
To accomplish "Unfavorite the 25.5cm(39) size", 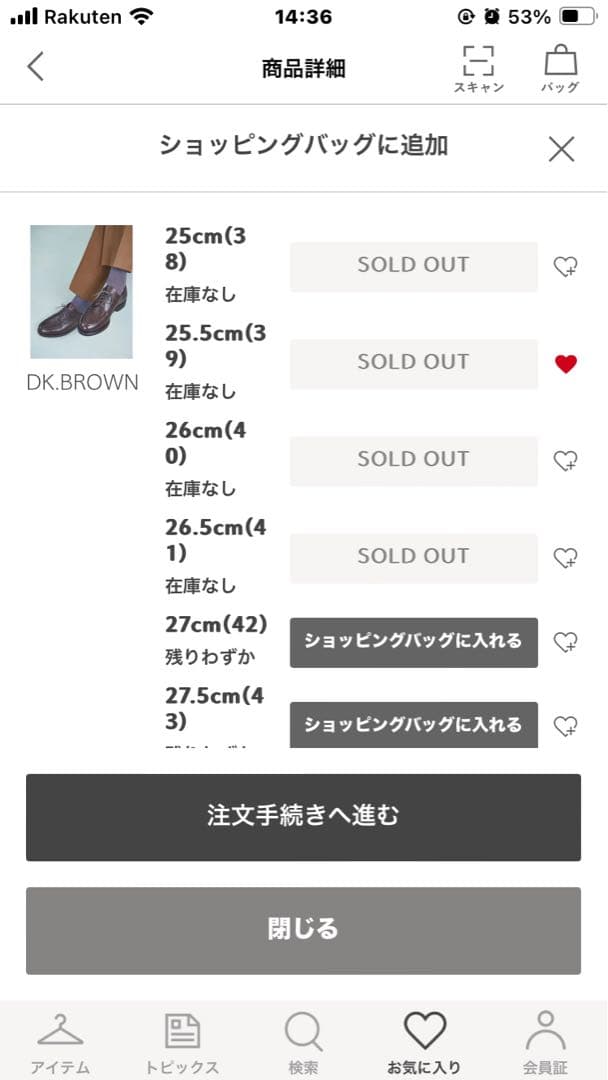I will click(x=566, y=364).
